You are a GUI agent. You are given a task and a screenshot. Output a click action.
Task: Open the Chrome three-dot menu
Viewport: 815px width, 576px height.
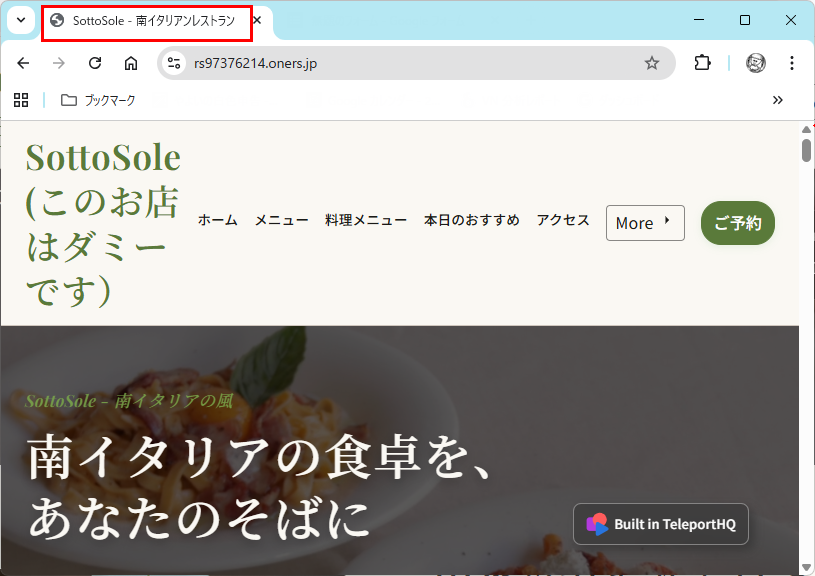pos(793,62)
